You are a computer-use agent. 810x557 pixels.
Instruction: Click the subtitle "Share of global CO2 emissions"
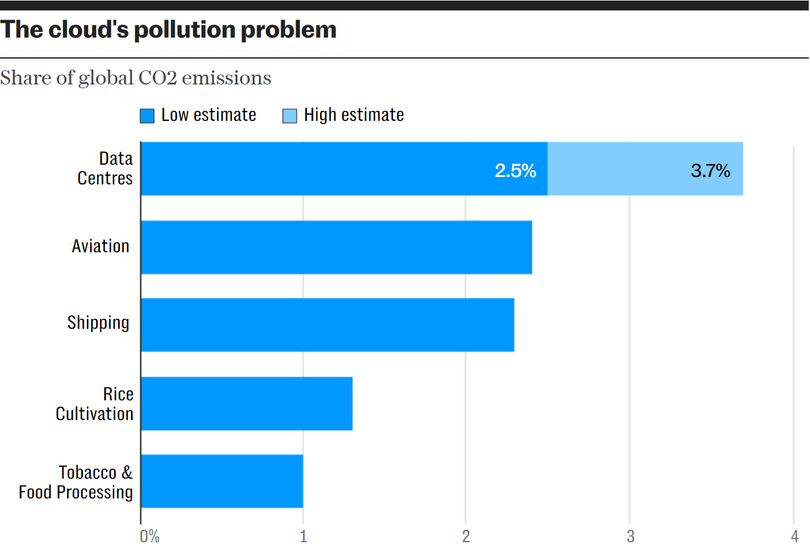click(136, 77)
